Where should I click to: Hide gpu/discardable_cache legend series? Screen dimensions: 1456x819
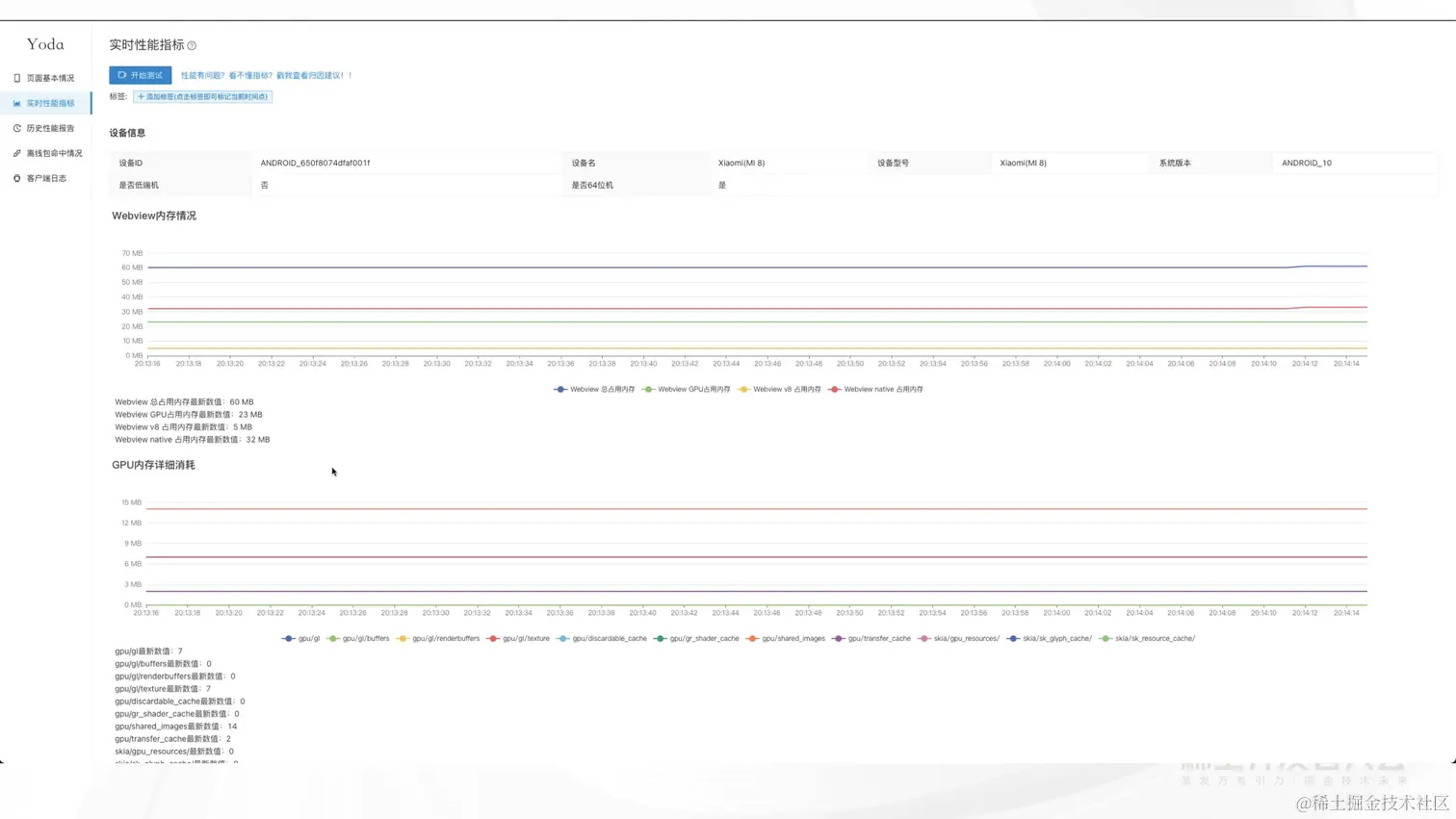601,639
